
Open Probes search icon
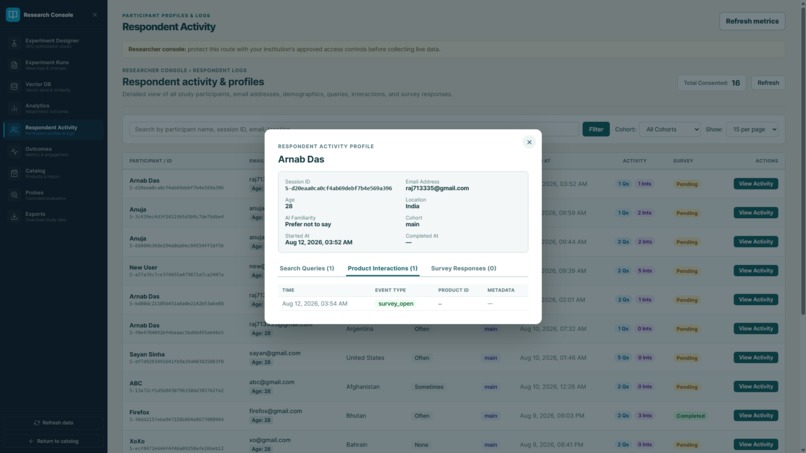point(14,195)
